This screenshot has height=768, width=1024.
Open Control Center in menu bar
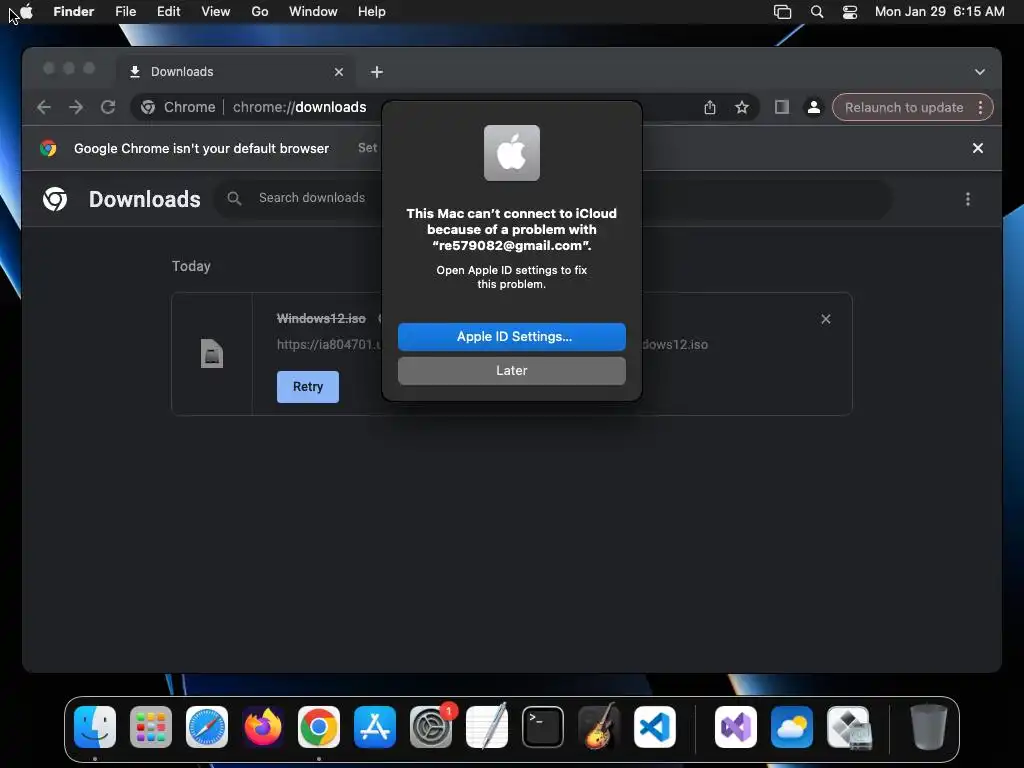(850, 12)
